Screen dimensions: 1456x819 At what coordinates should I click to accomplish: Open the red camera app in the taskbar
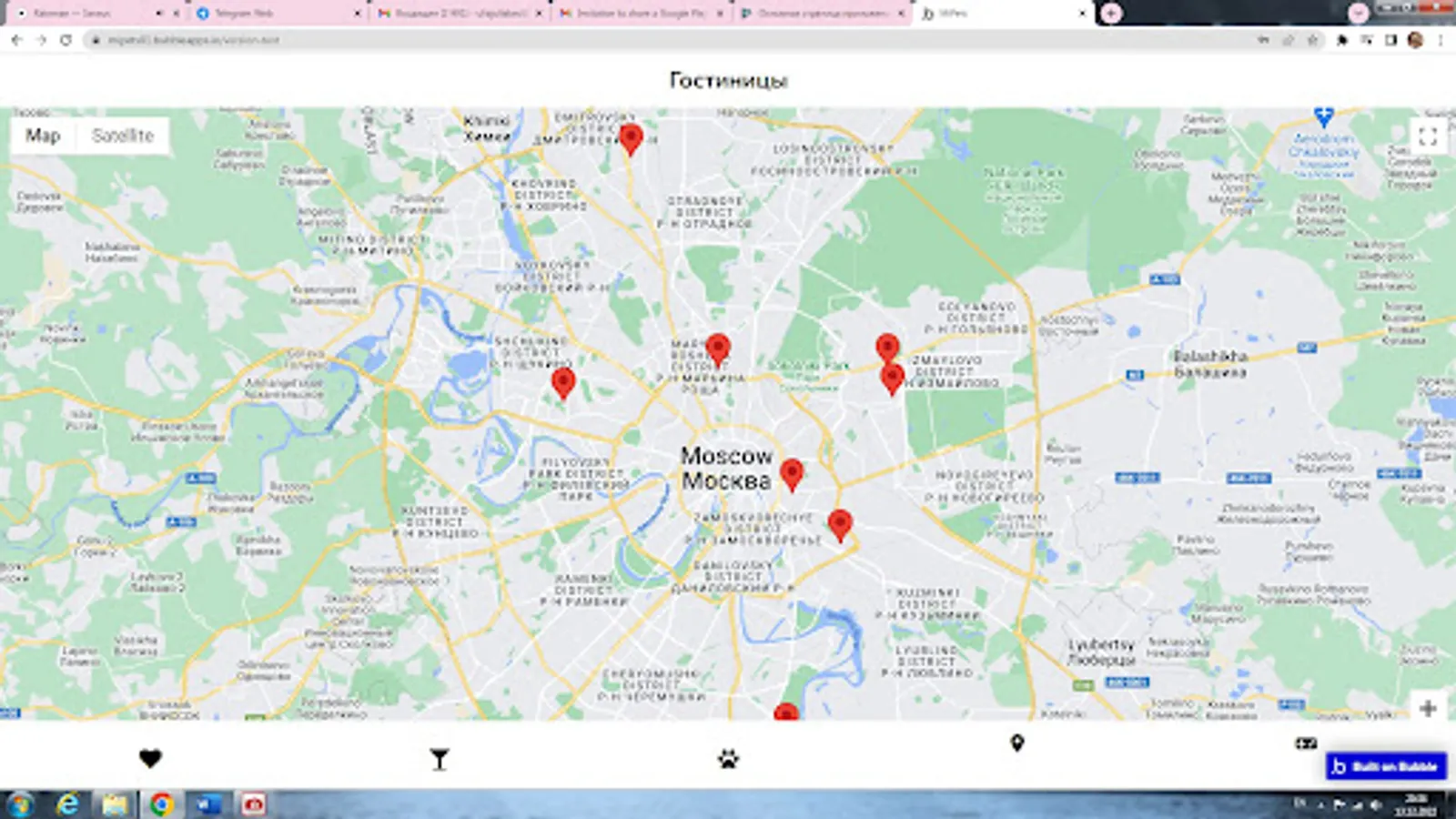click(254, 804)
